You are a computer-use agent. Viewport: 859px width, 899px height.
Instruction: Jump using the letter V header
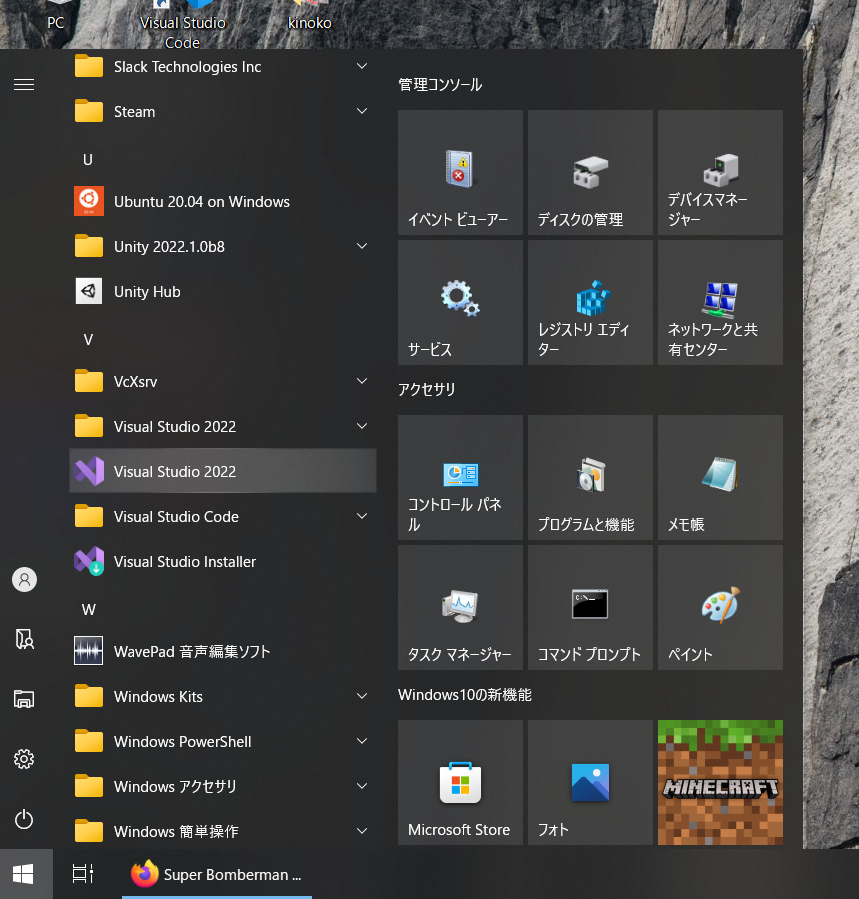pos(88,339)
